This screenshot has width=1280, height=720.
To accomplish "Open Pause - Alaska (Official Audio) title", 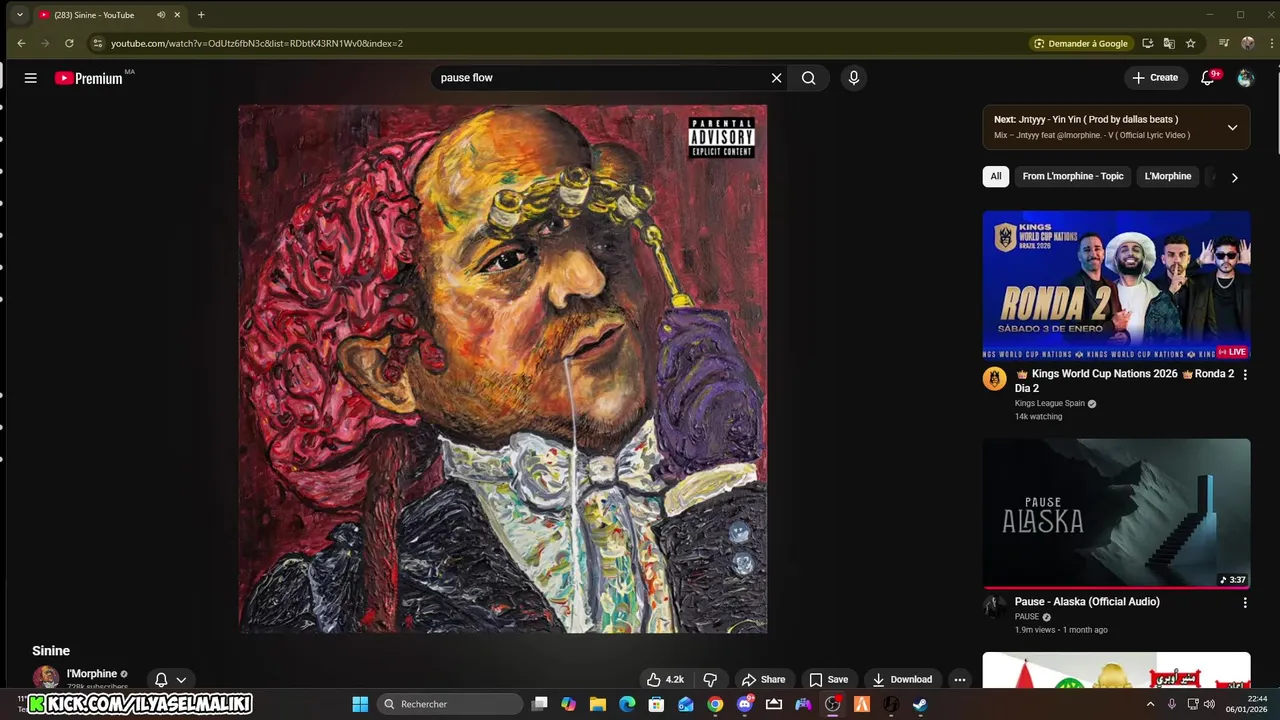I will [x=1087, y=602].
